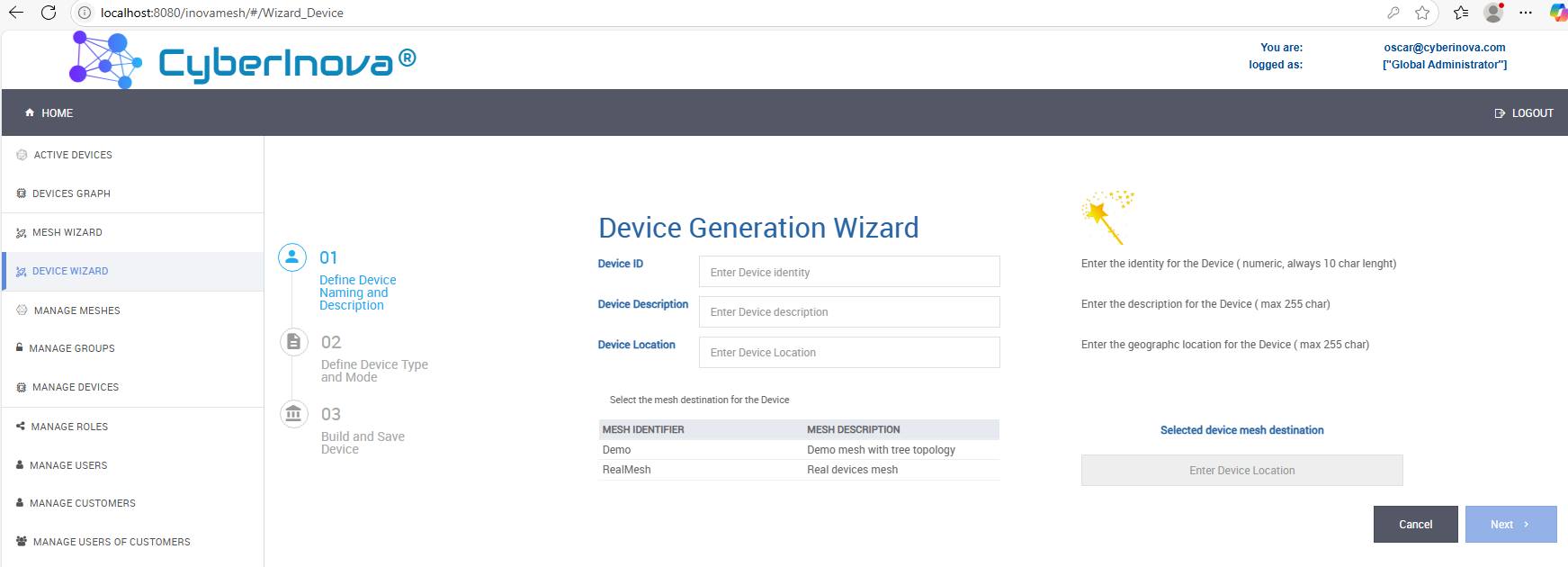Open Manage Meshes sidebar item

(x=76, y=310)
